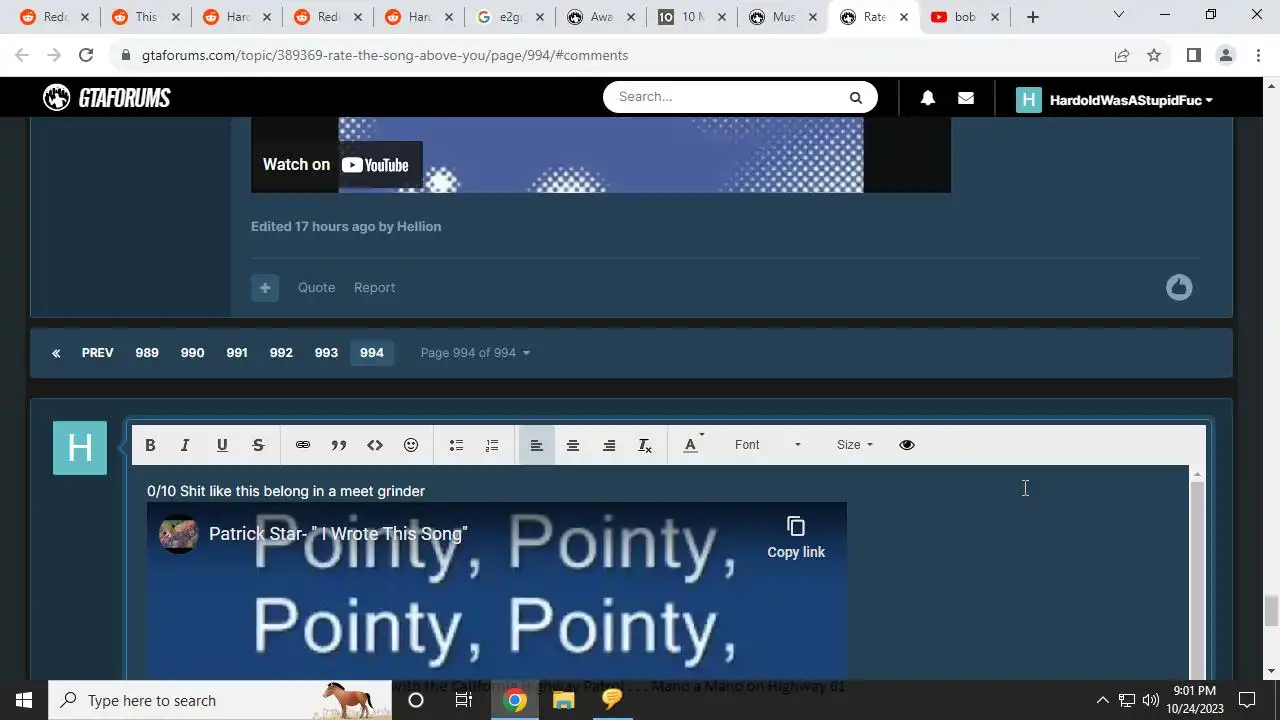This screenshot has height=720, width=1280.
Task: Click the Report link under the post
Action: tap(374, 288)
